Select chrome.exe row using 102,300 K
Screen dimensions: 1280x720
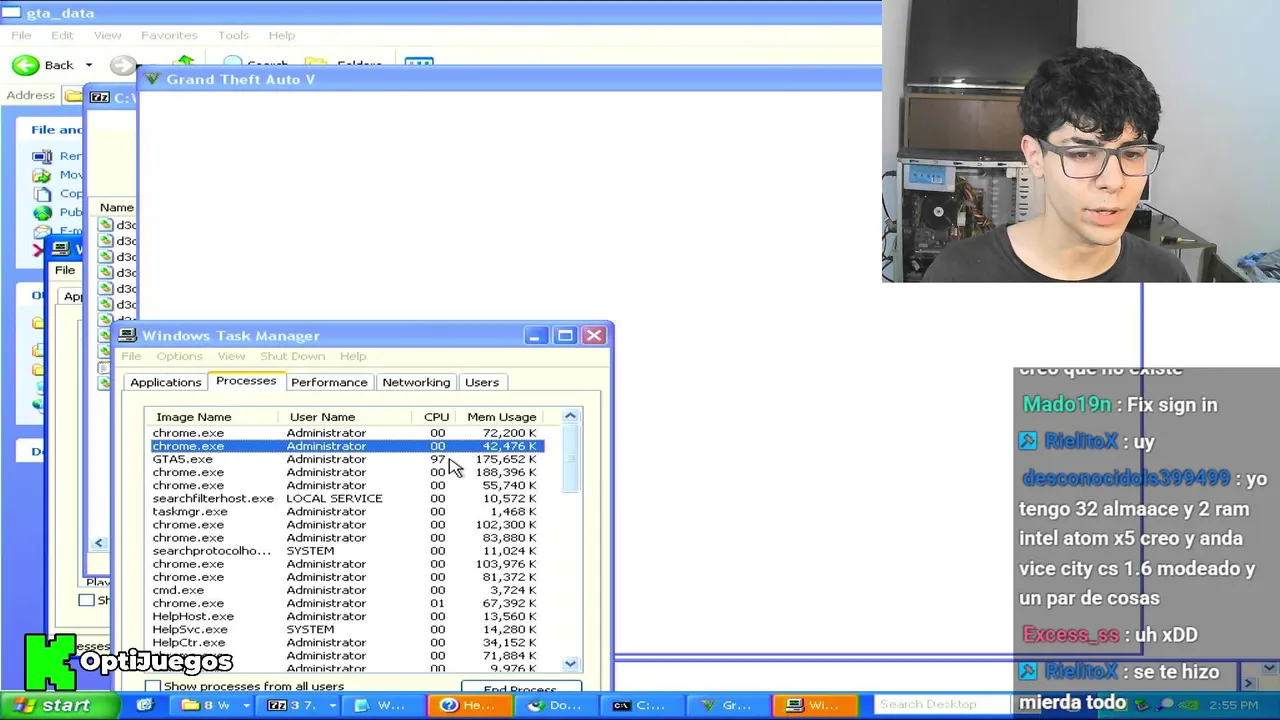click(345, 524)
